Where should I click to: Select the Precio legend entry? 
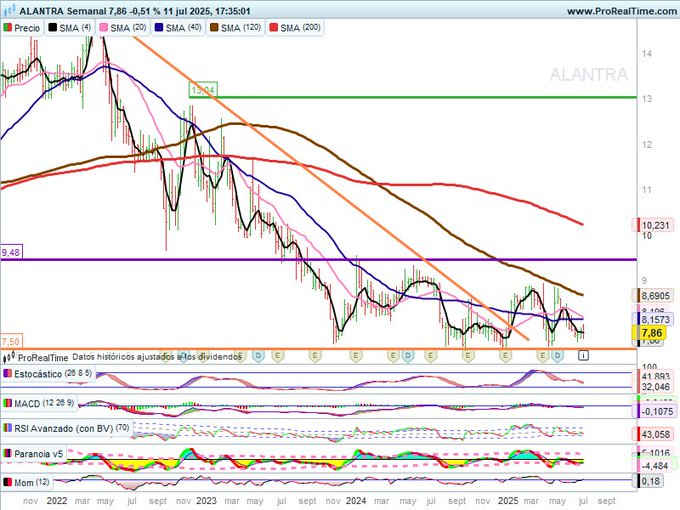coord(22,28)
